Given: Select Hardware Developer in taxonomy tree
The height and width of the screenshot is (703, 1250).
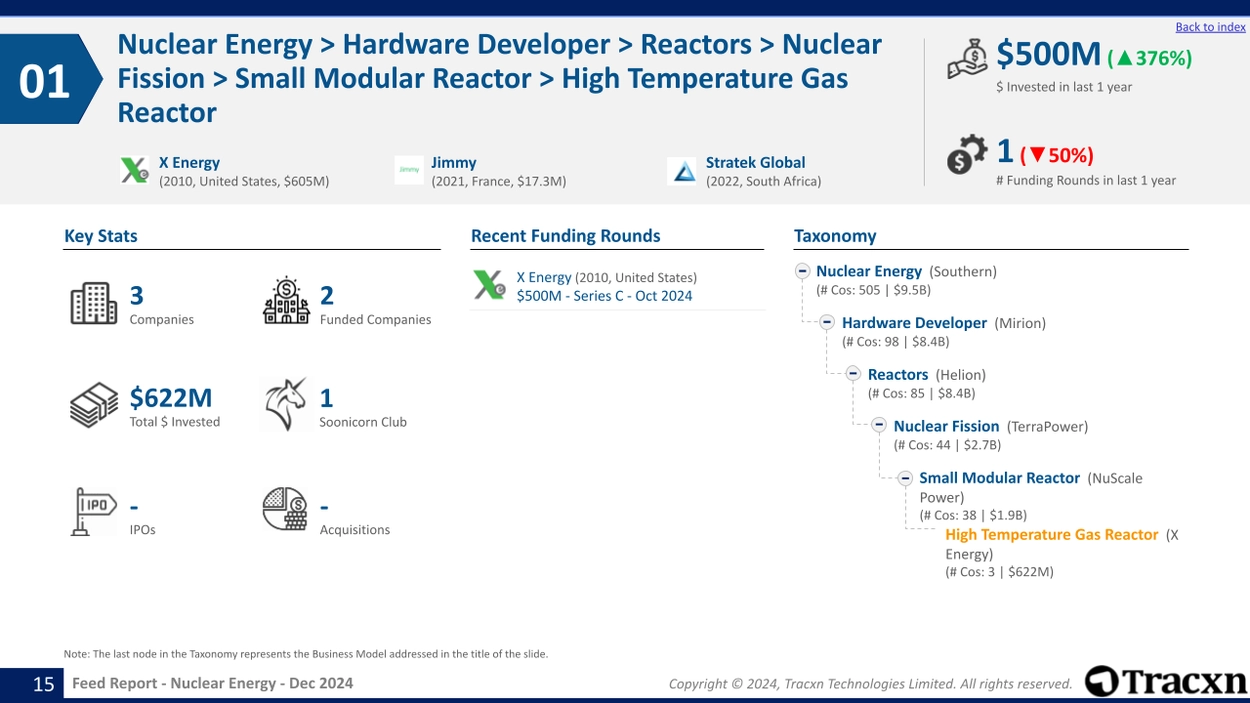Looking at the screenshot, I should (914, 323).
